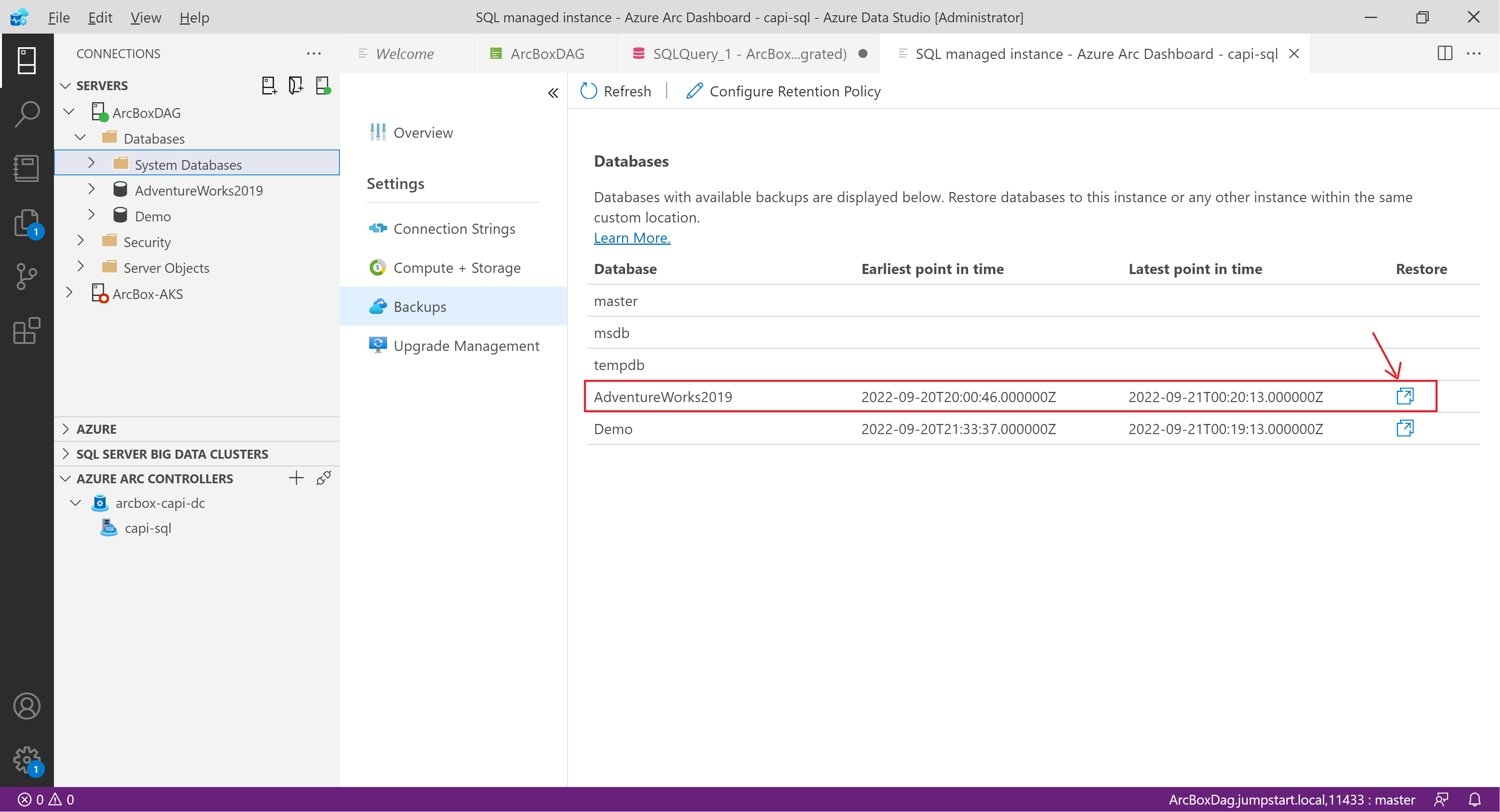The image size is (1500, 812).
Task: Open the View menu
Action: coord(146,18)
